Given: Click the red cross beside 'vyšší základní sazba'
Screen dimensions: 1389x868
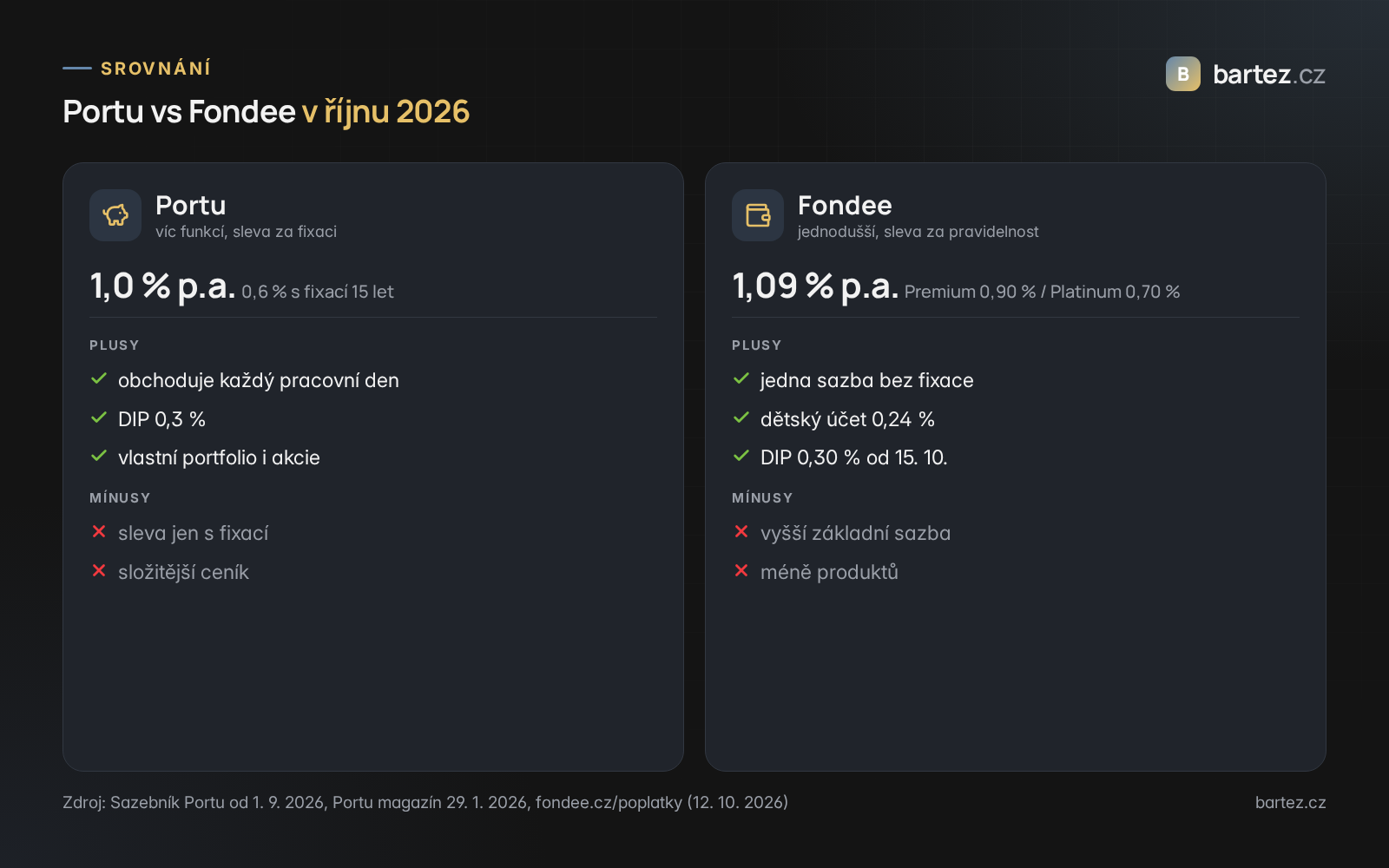Looking at the screenshot, I should coord(741,531).
